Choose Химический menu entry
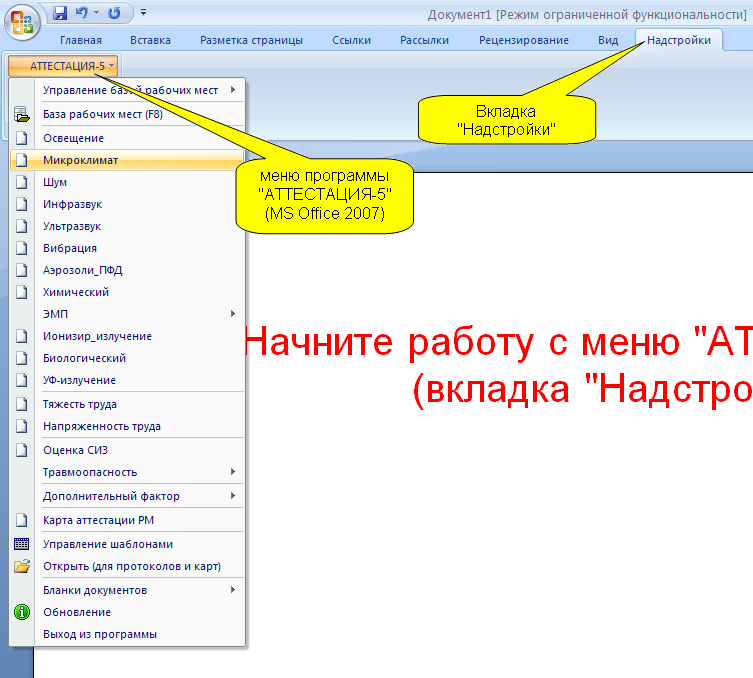Viewport: 753px width, 678px height. coord(127,292)
